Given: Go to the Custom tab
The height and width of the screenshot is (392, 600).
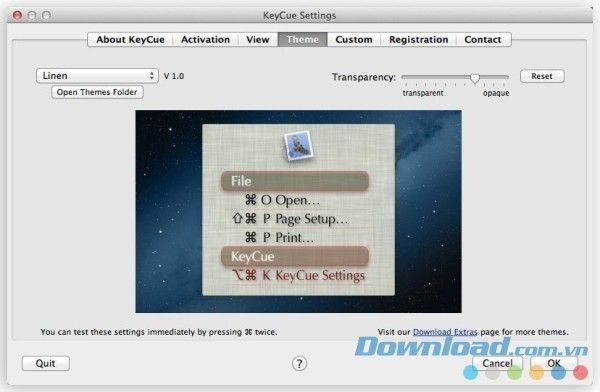Looking at the screenshot, I should coord(354,39).
